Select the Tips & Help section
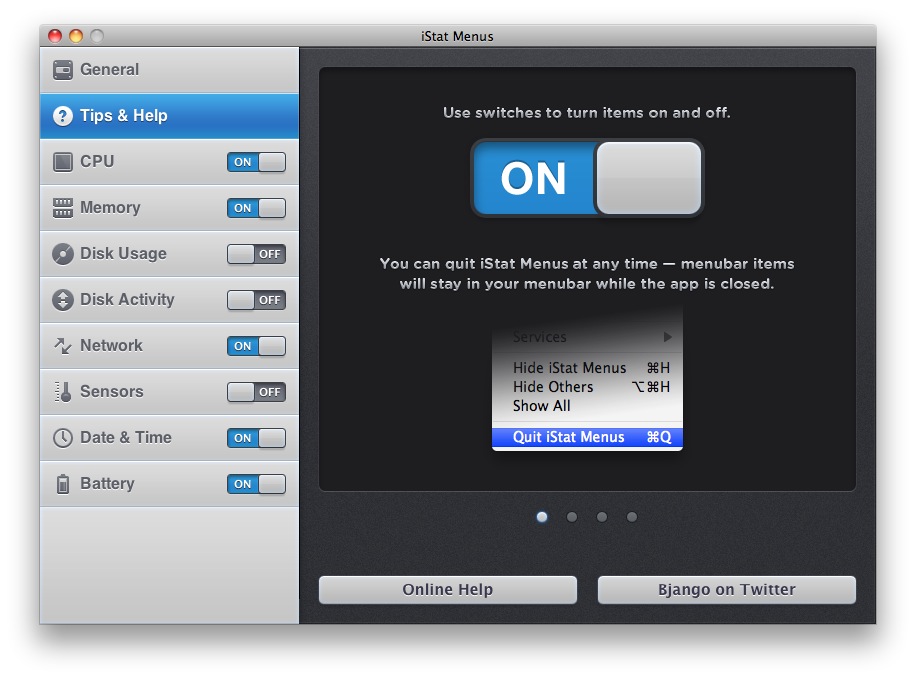Screen dimensions: 916x679 coord(169,116)
